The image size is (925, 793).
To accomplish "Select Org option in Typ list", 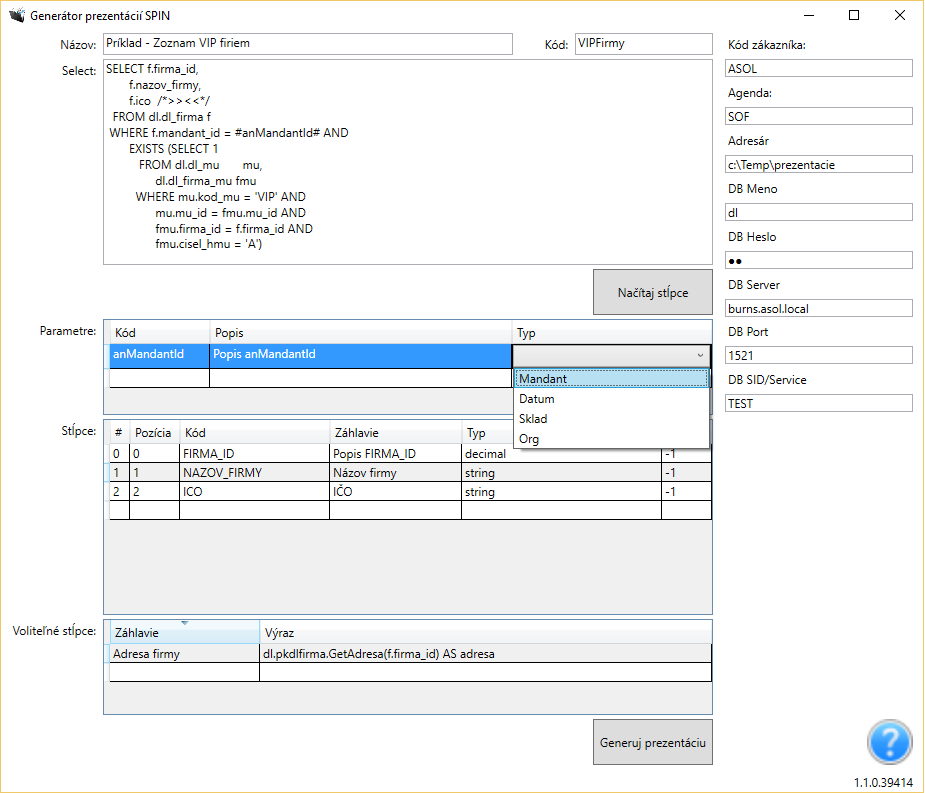I will click(611, 439).
